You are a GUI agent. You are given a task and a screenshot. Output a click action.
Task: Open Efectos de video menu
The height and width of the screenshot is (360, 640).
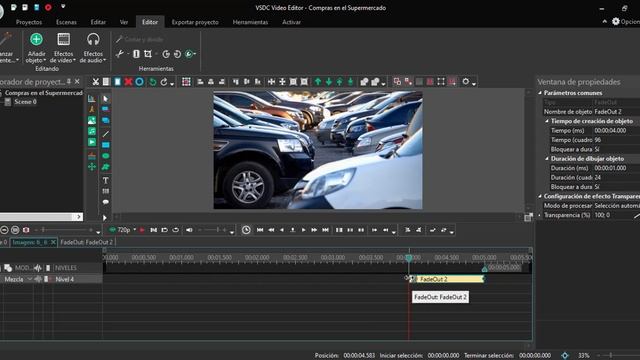(x=63, y=48)
